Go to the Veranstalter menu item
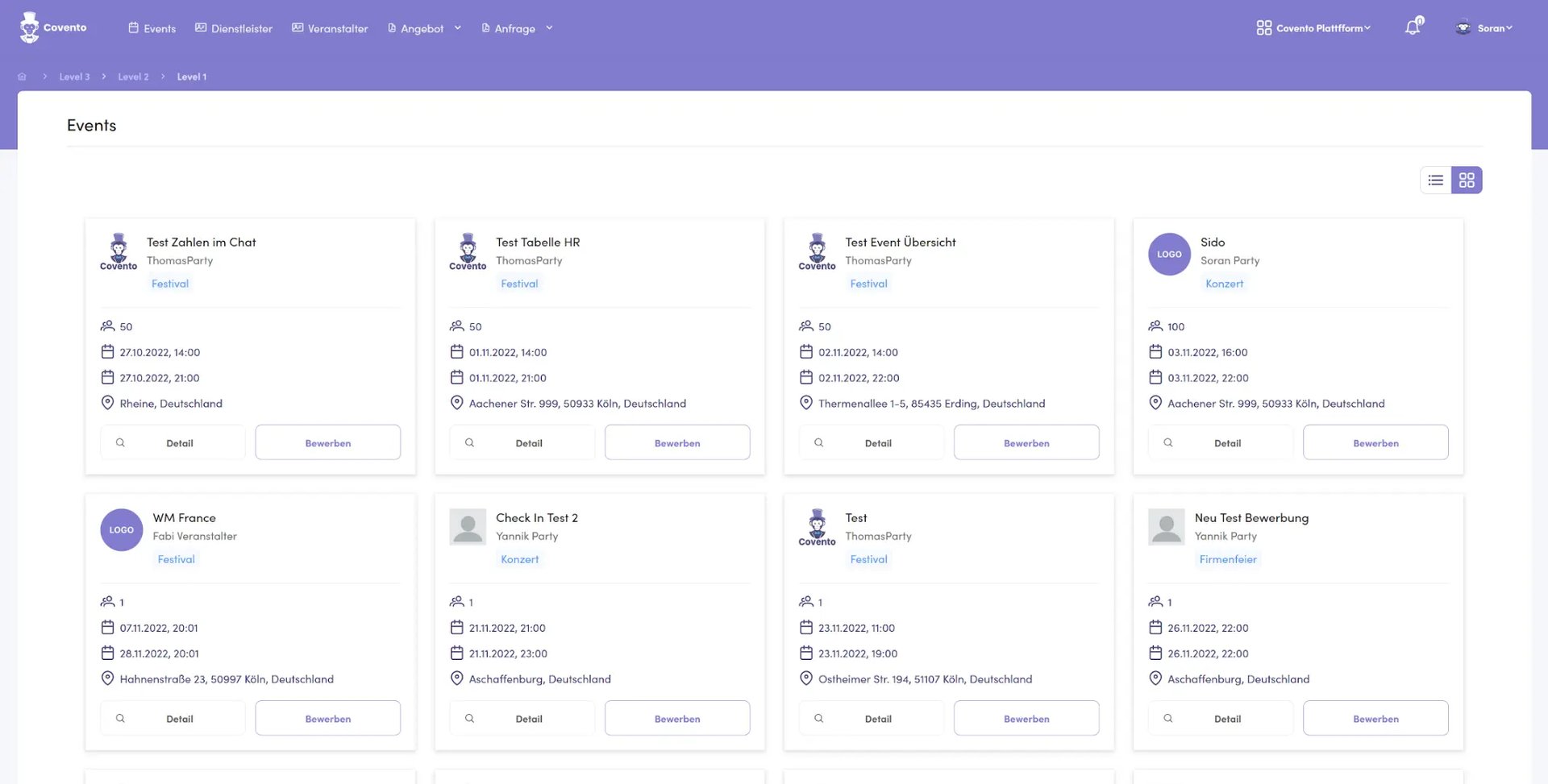 point(330,28)
